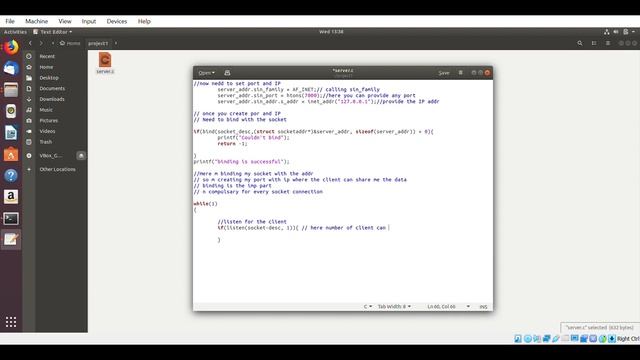Select the Text Editor dock icon
This screenshot has width=640, height=360.
tap(11, 240)
